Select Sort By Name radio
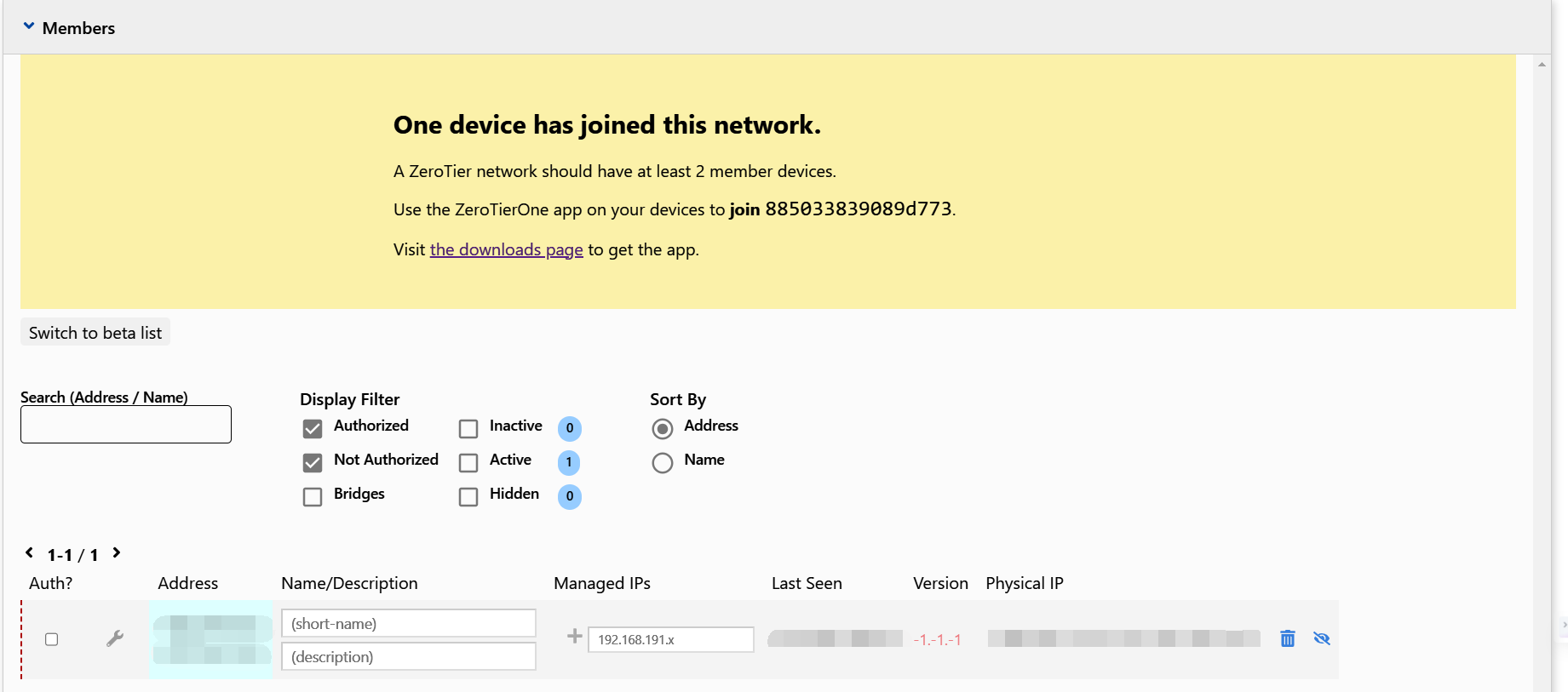 pos(663,462)
